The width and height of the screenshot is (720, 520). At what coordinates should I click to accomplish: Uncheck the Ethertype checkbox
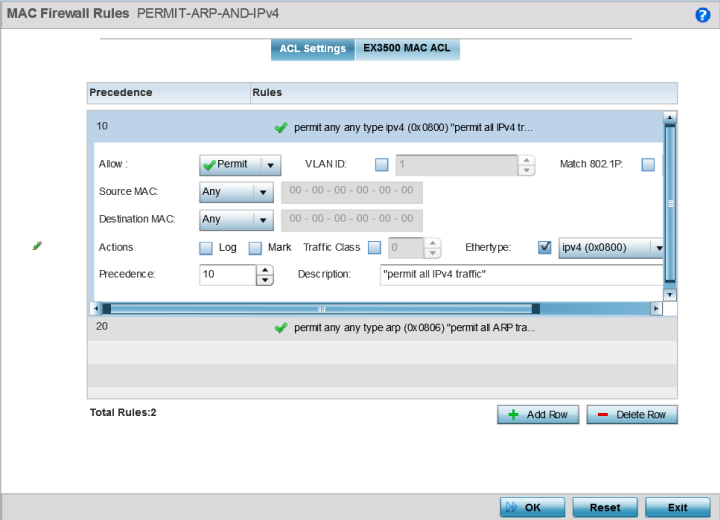544,248
